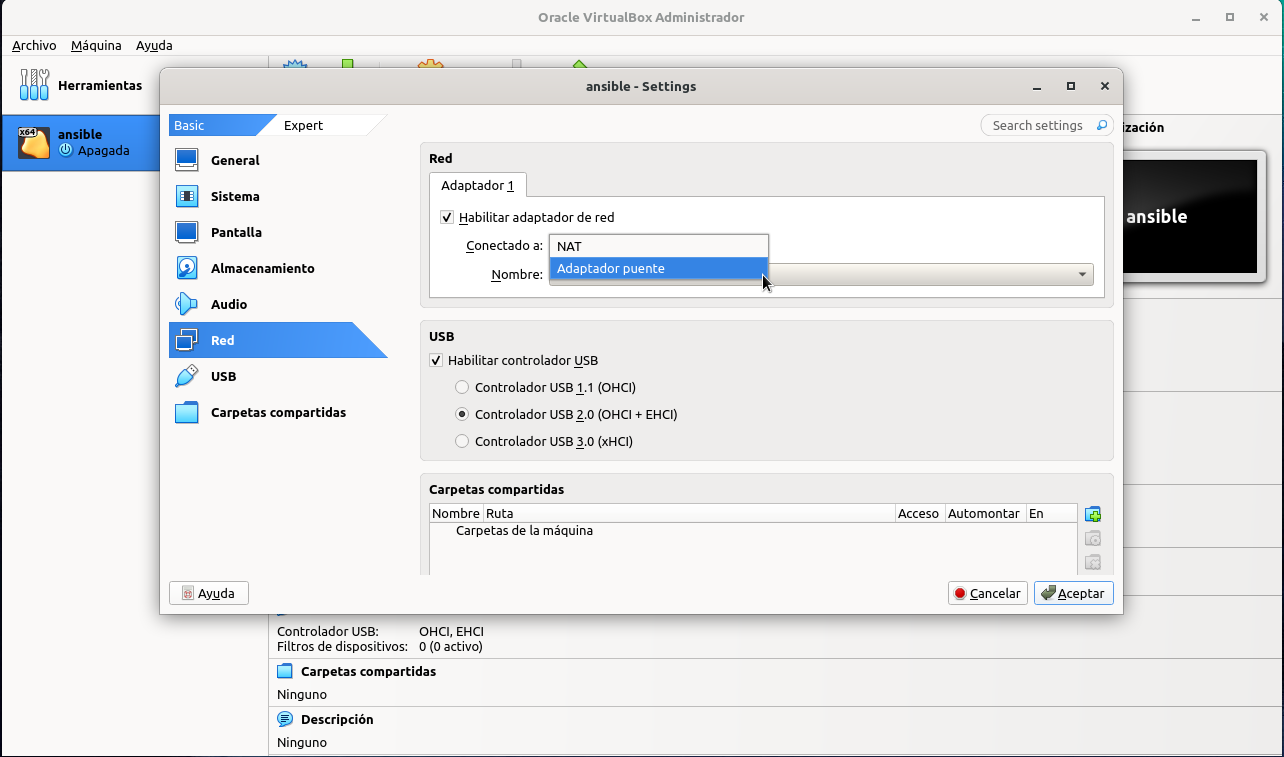Click the Herramientas label in main window
The width and height of the screenshot is (1284, 757).
coord(100,86)
